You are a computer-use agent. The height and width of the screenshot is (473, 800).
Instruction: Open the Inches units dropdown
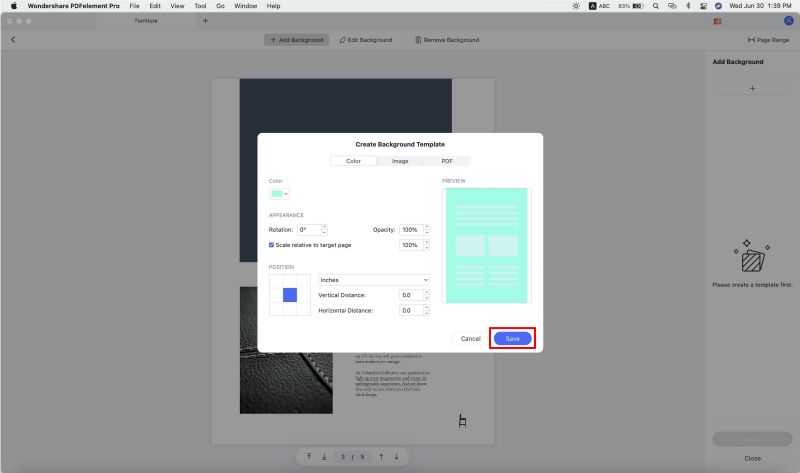click(x=373, y=280)
